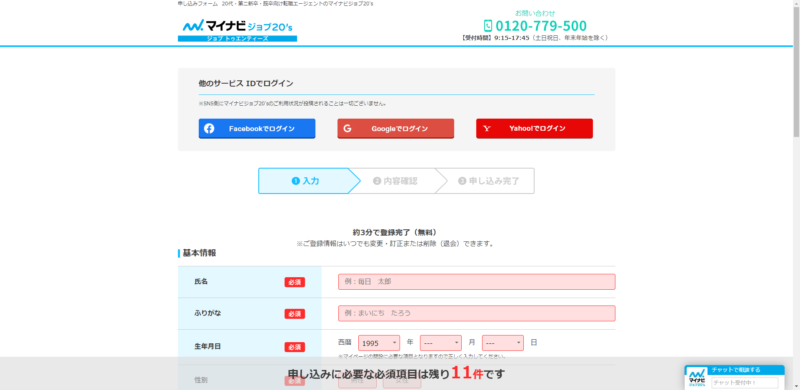
Task: Open the birth year dropdown showing 1995
Action: pyautogui.click(x=379, y=343)
